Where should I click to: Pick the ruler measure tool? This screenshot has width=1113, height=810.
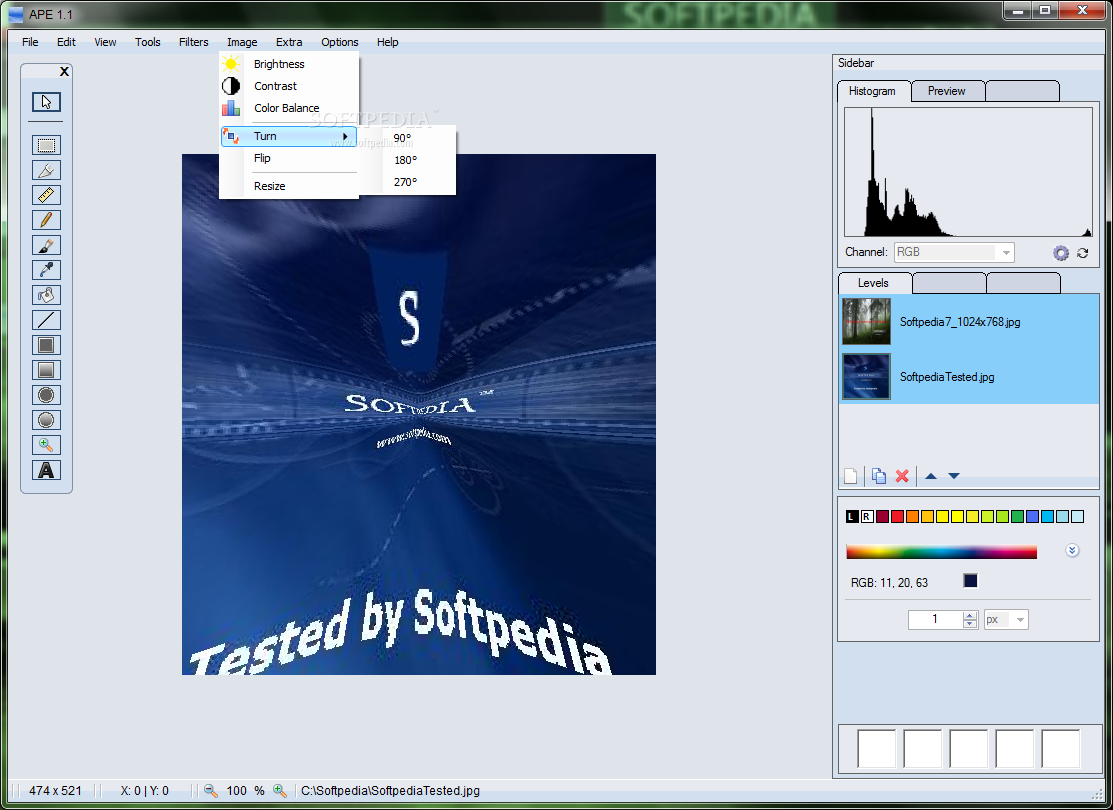click(46, 195)
